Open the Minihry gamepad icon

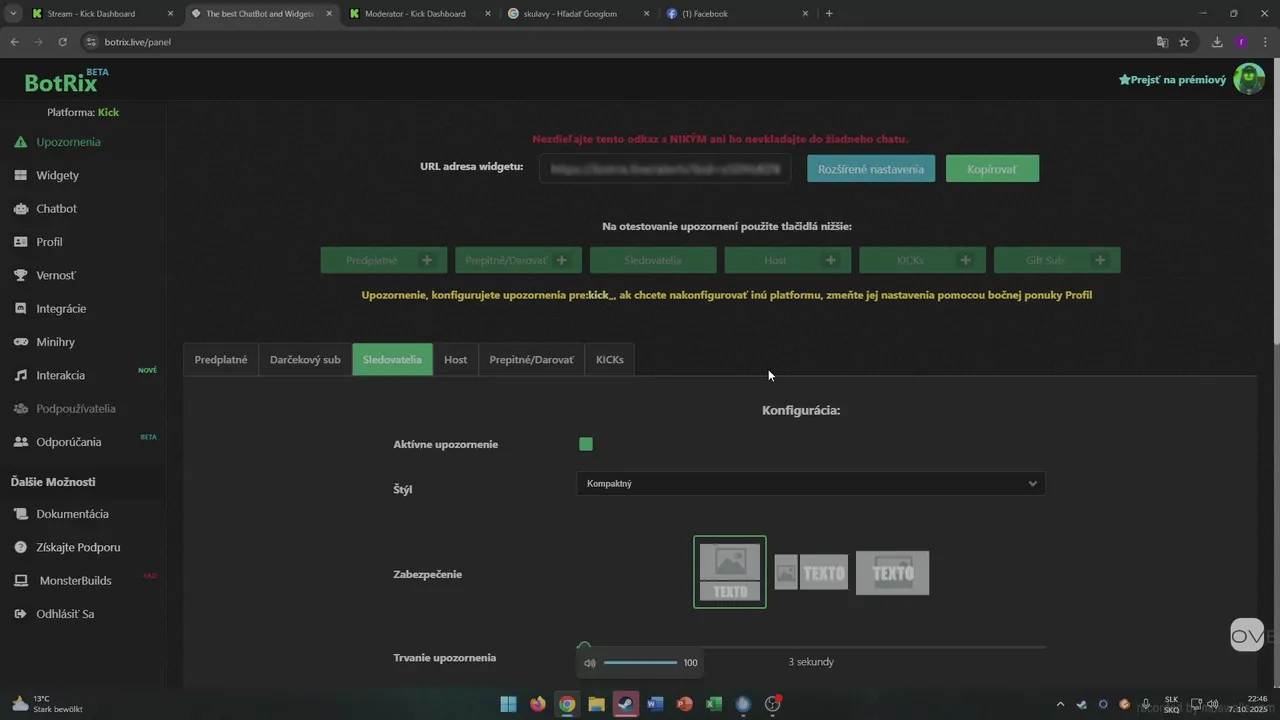click(x=20, y=342)
